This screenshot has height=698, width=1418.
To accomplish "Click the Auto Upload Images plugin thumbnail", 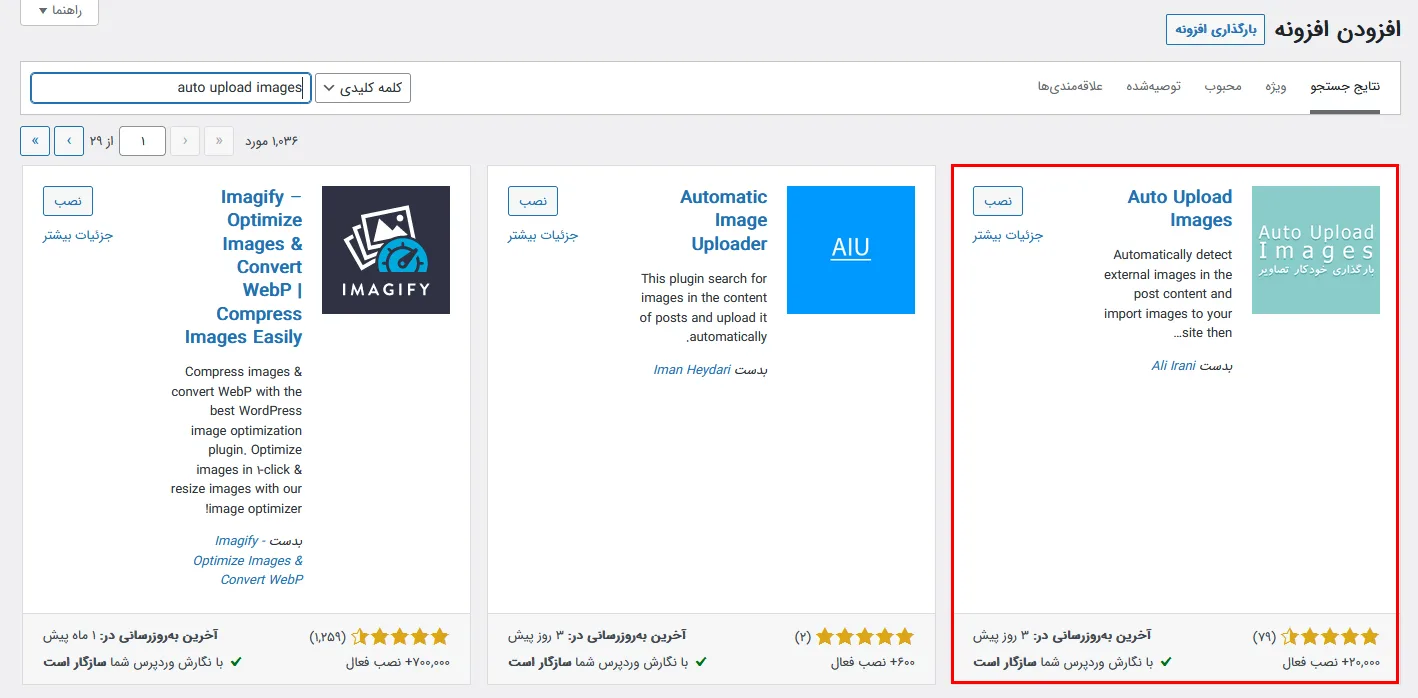I will (x=1315, y=250).
